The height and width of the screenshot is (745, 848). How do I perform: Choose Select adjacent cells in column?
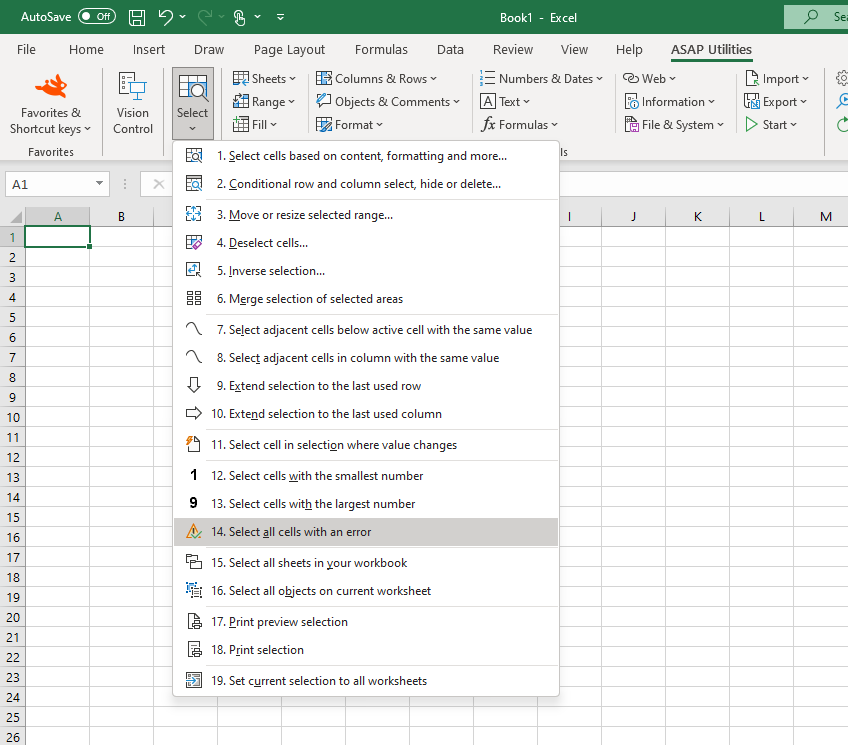coord(366,358)
